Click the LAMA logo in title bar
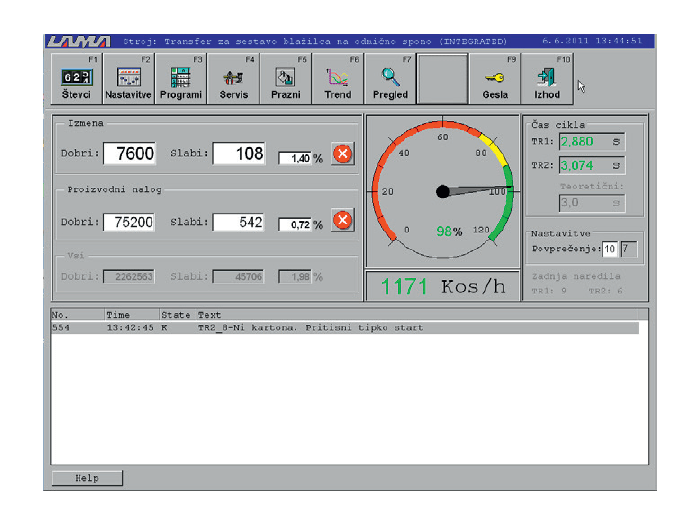This screenshot has width=700, height=525. coord(79,42)
